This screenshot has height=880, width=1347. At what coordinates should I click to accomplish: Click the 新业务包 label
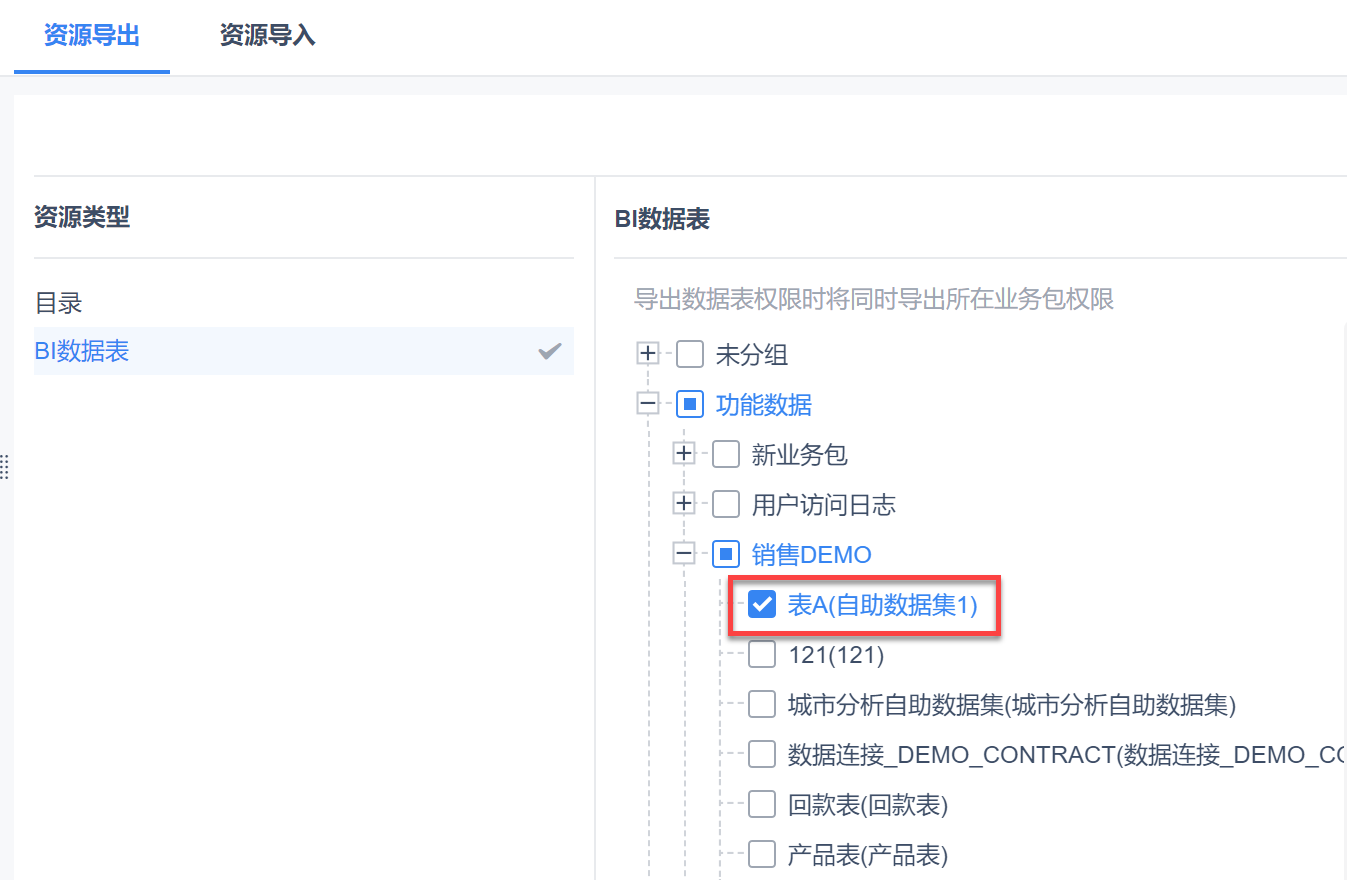800,454
